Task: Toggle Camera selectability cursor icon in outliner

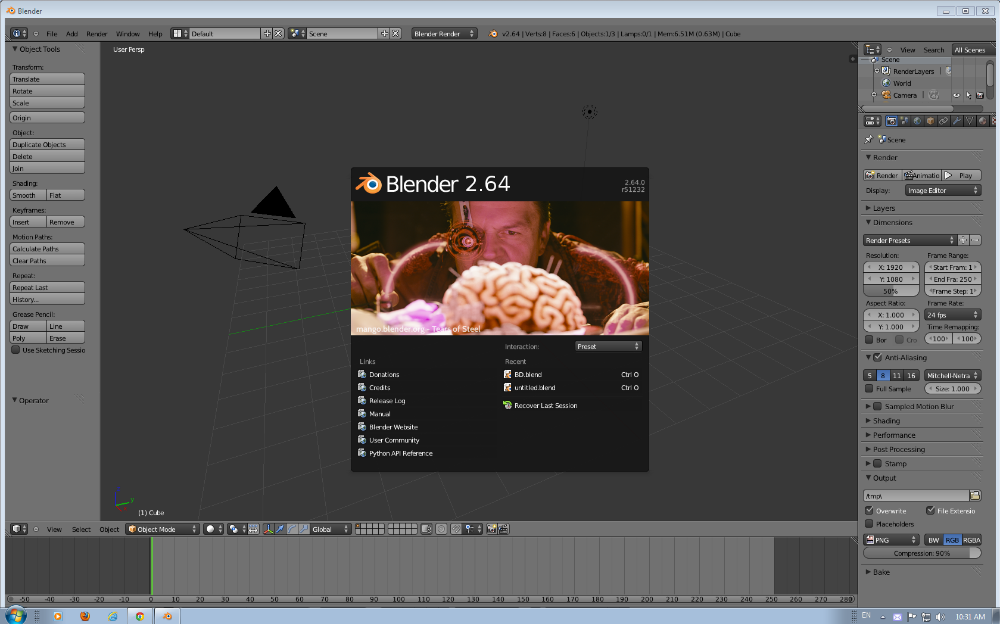Action: point(968,95)
